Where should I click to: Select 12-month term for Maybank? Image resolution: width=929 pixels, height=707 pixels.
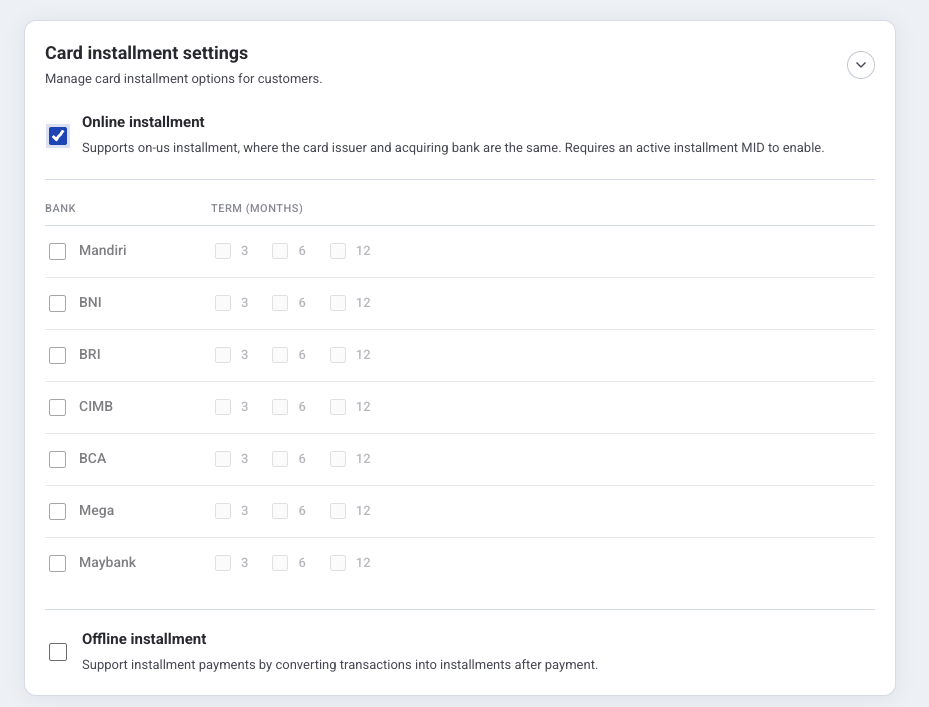click(x=338, y=562)
